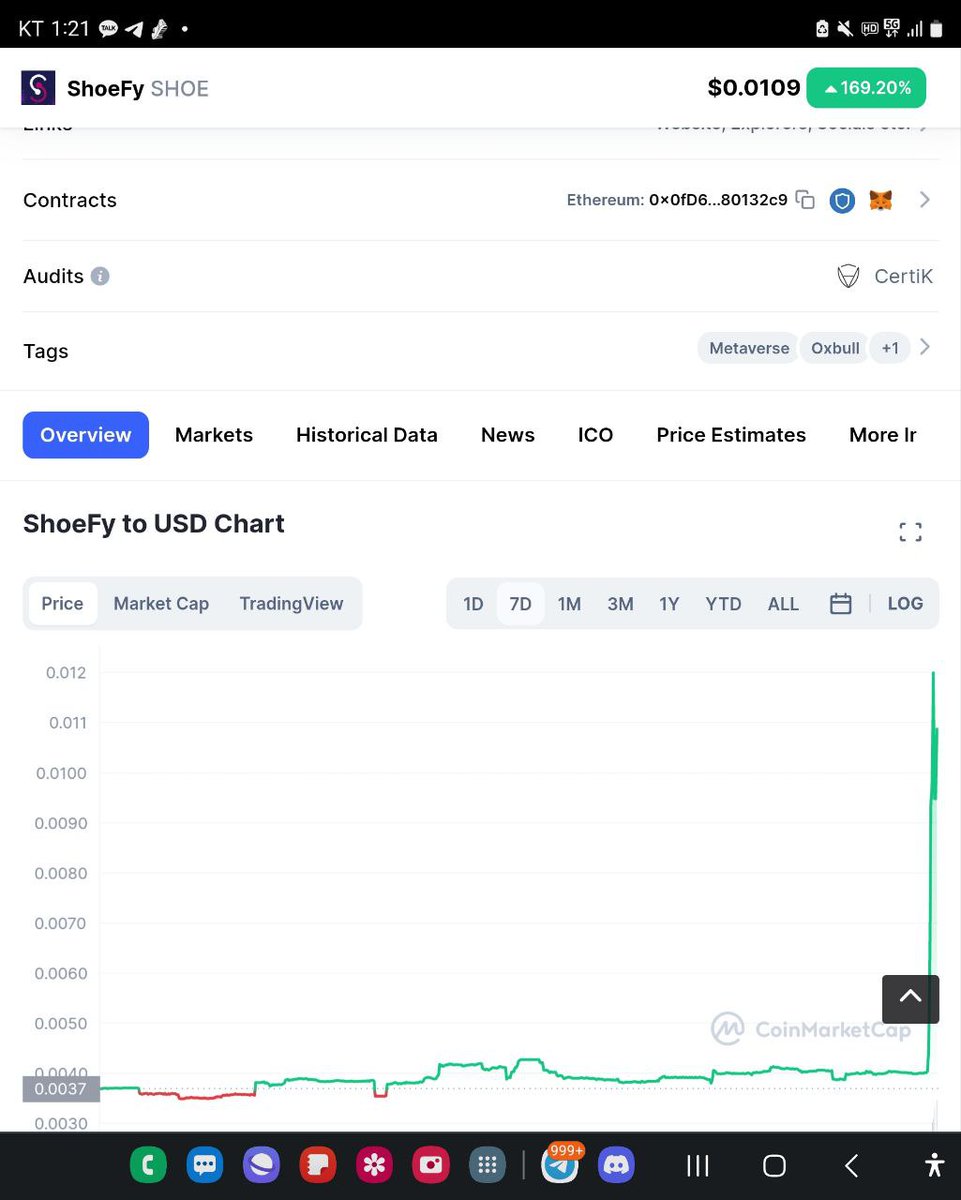The height and width of the screenshot is (1200, 961).
Task: Open Telegram with 999+ badge
Action: [x=561, y=1164]
